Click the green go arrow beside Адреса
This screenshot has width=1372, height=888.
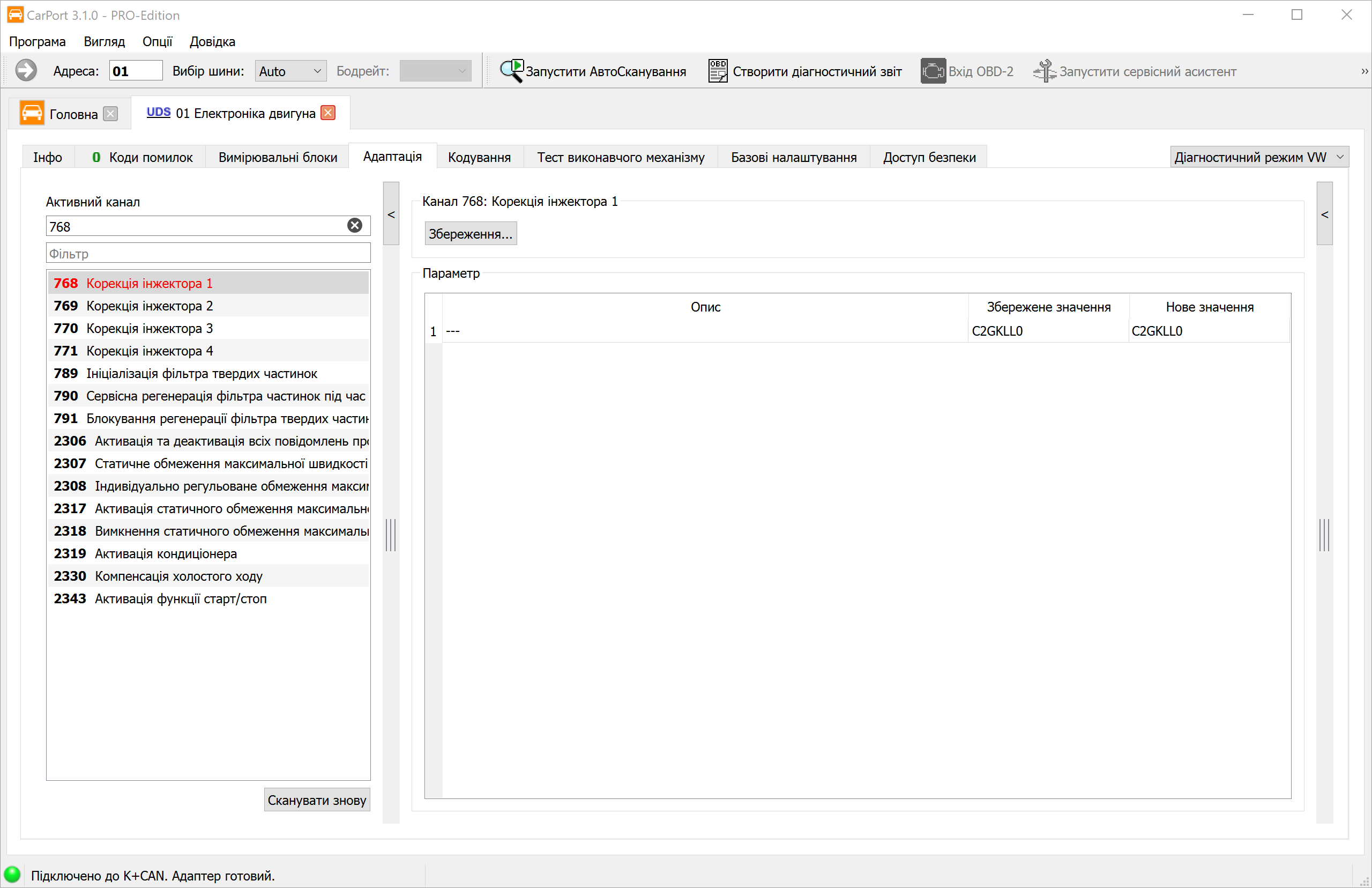(x=25, y=71)
